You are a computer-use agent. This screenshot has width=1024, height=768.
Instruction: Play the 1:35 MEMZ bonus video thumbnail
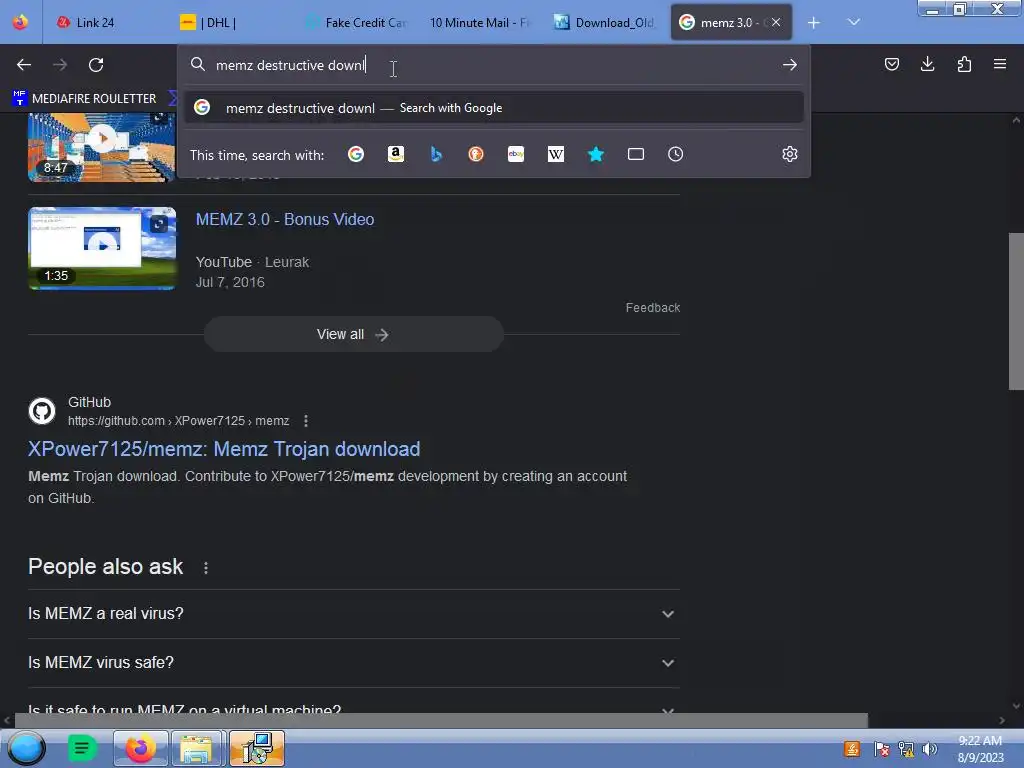[x=102, y=248]
